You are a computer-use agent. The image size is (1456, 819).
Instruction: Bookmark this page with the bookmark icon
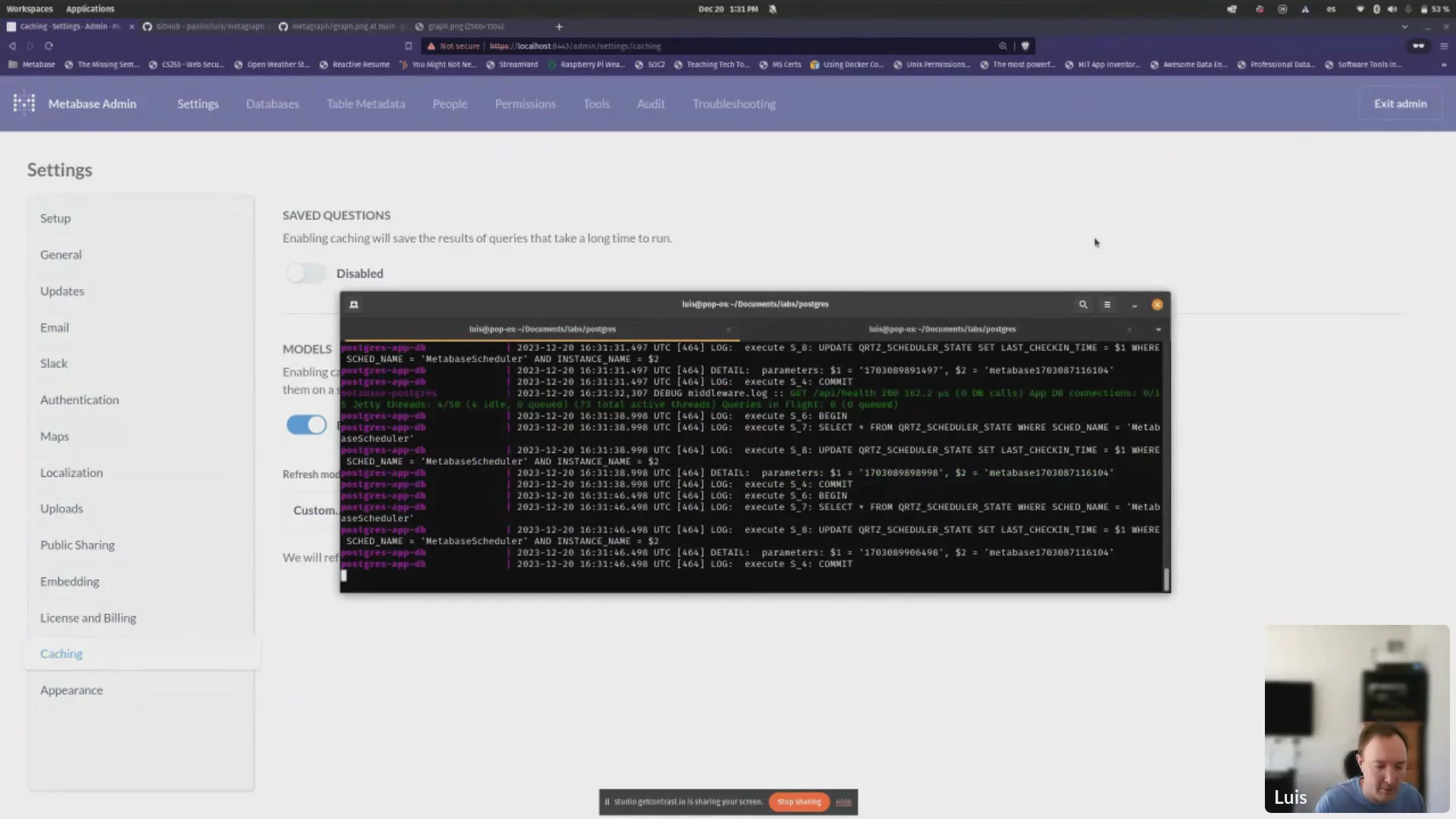click(408, 46)
